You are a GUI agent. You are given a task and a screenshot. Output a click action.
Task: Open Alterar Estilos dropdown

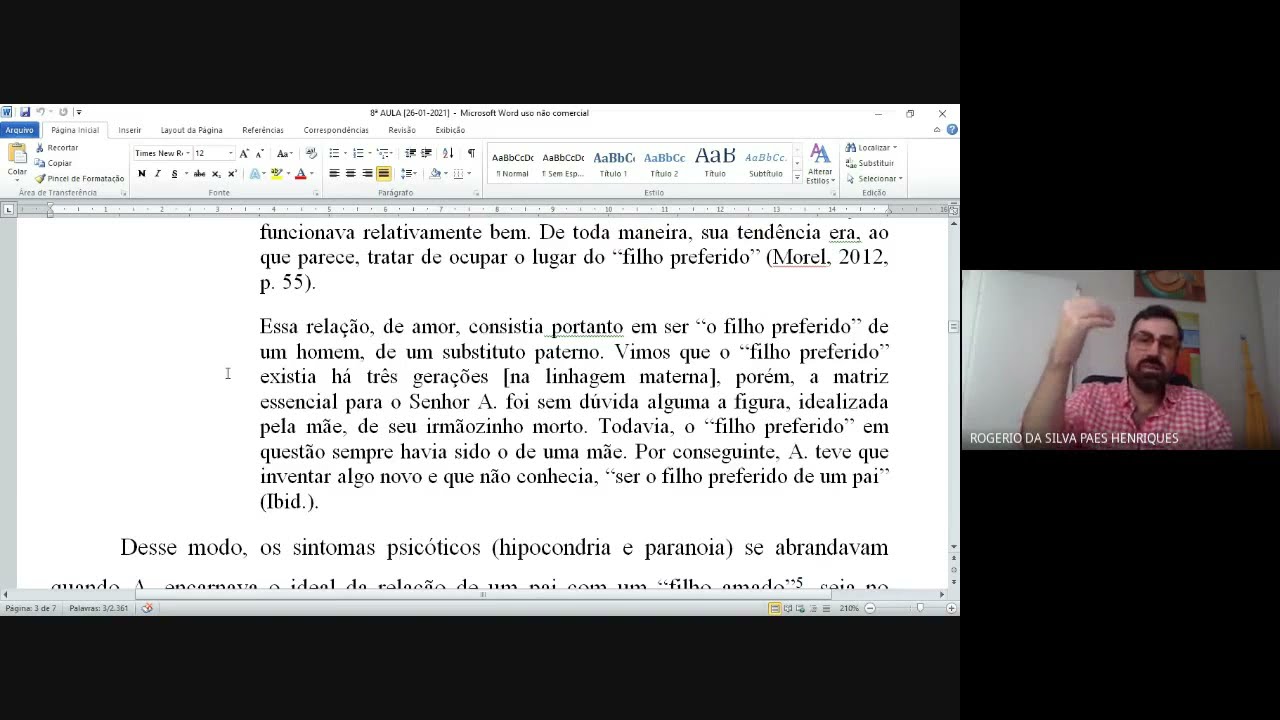pyautogui.click(x=820, y=164)
